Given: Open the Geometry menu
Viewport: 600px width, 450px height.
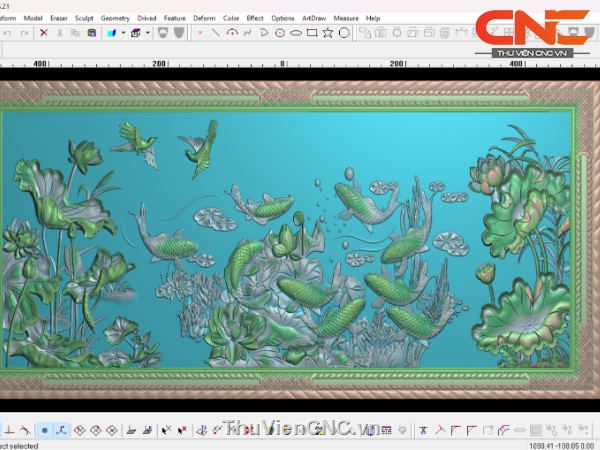Looking at the screenshot, I should click(x=115, y=18).
